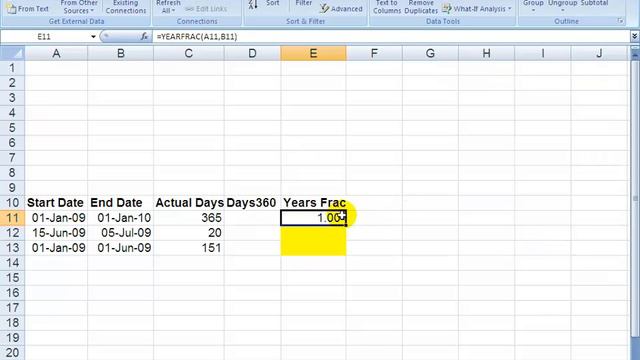Select column G header
This screenshot has width=640, height=360.
click(x=430, y=53)
